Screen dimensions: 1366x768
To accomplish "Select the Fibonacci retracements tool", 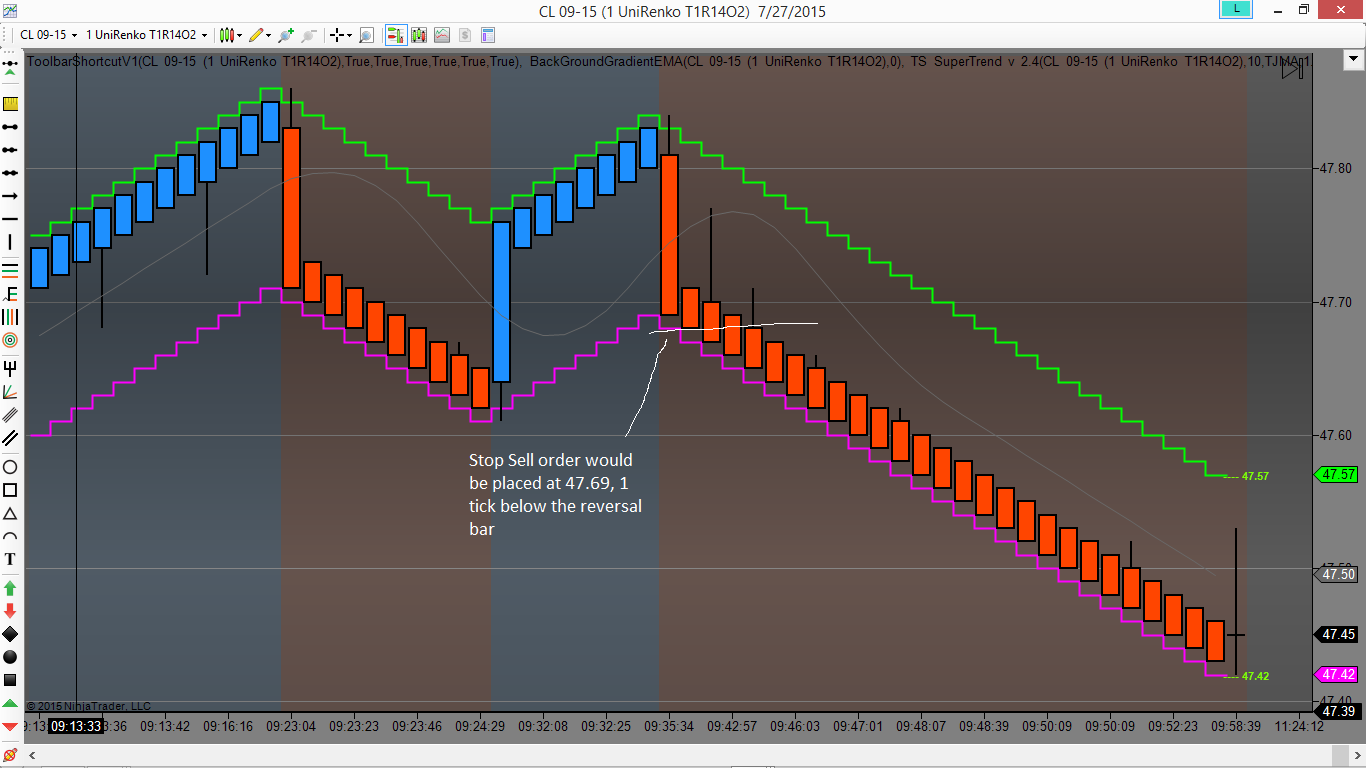I will [x=10, y=270].
